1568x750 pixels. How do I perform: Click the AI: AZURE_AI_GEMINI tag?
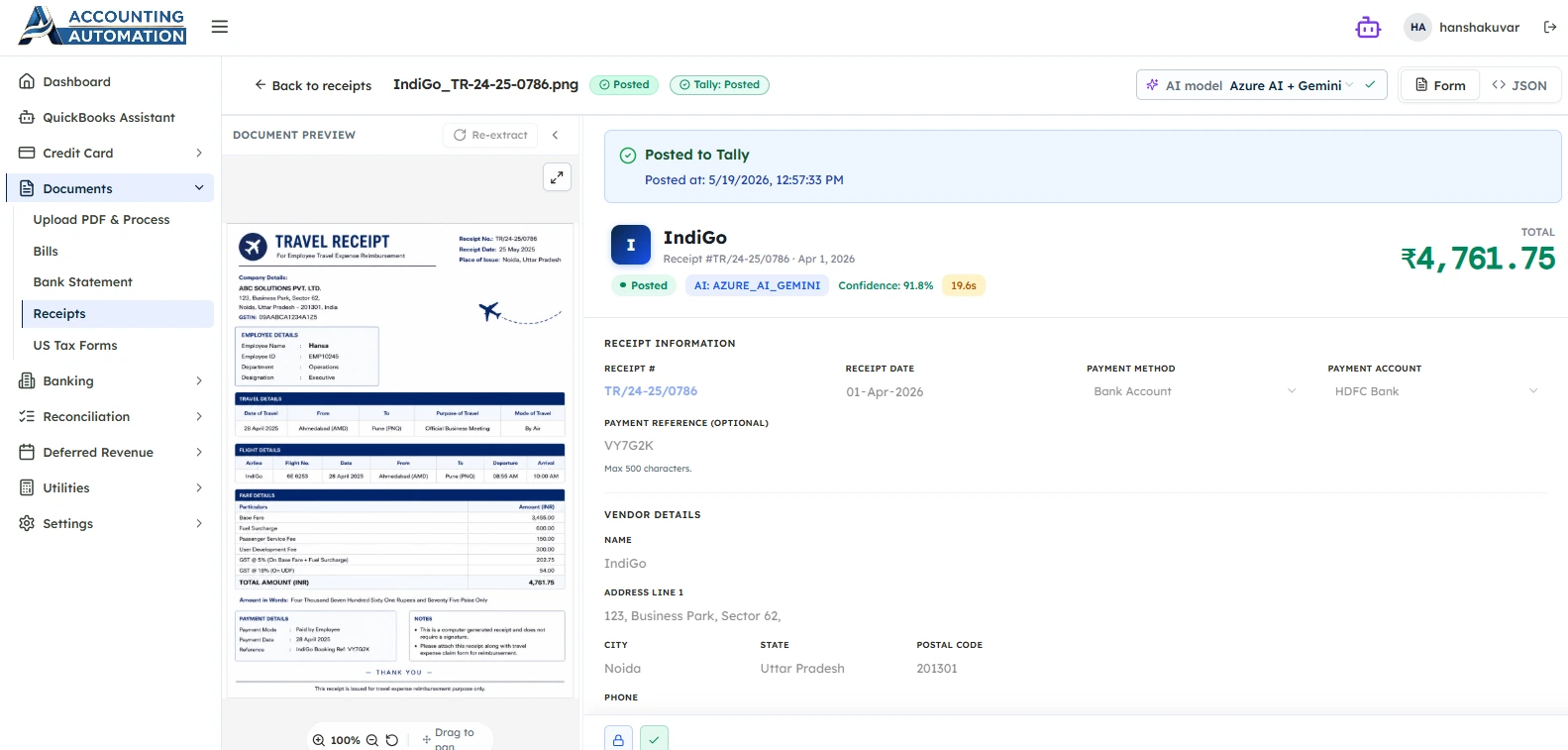click(x=757, y=285)
